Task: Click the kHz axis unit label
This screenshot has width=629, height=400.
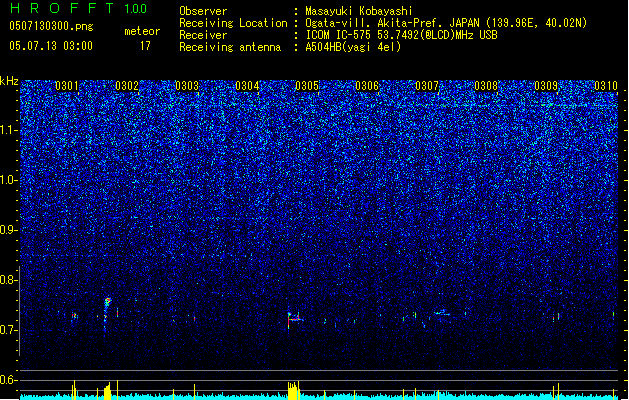Action: pos(9,81)
